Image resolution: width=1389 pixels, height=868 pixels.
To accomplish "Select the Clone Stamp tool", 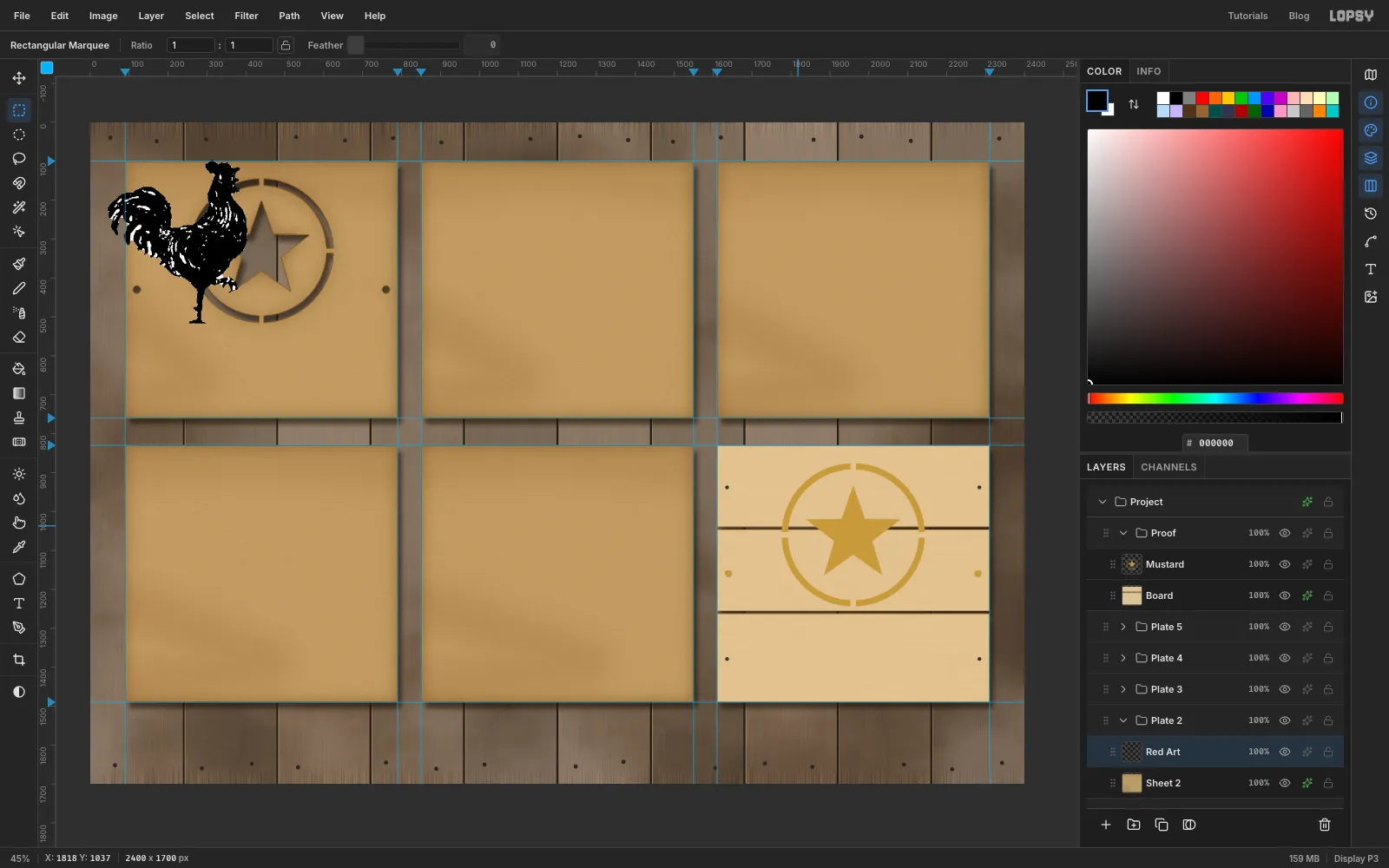I will pyautogui.click(x=19, y=418).
